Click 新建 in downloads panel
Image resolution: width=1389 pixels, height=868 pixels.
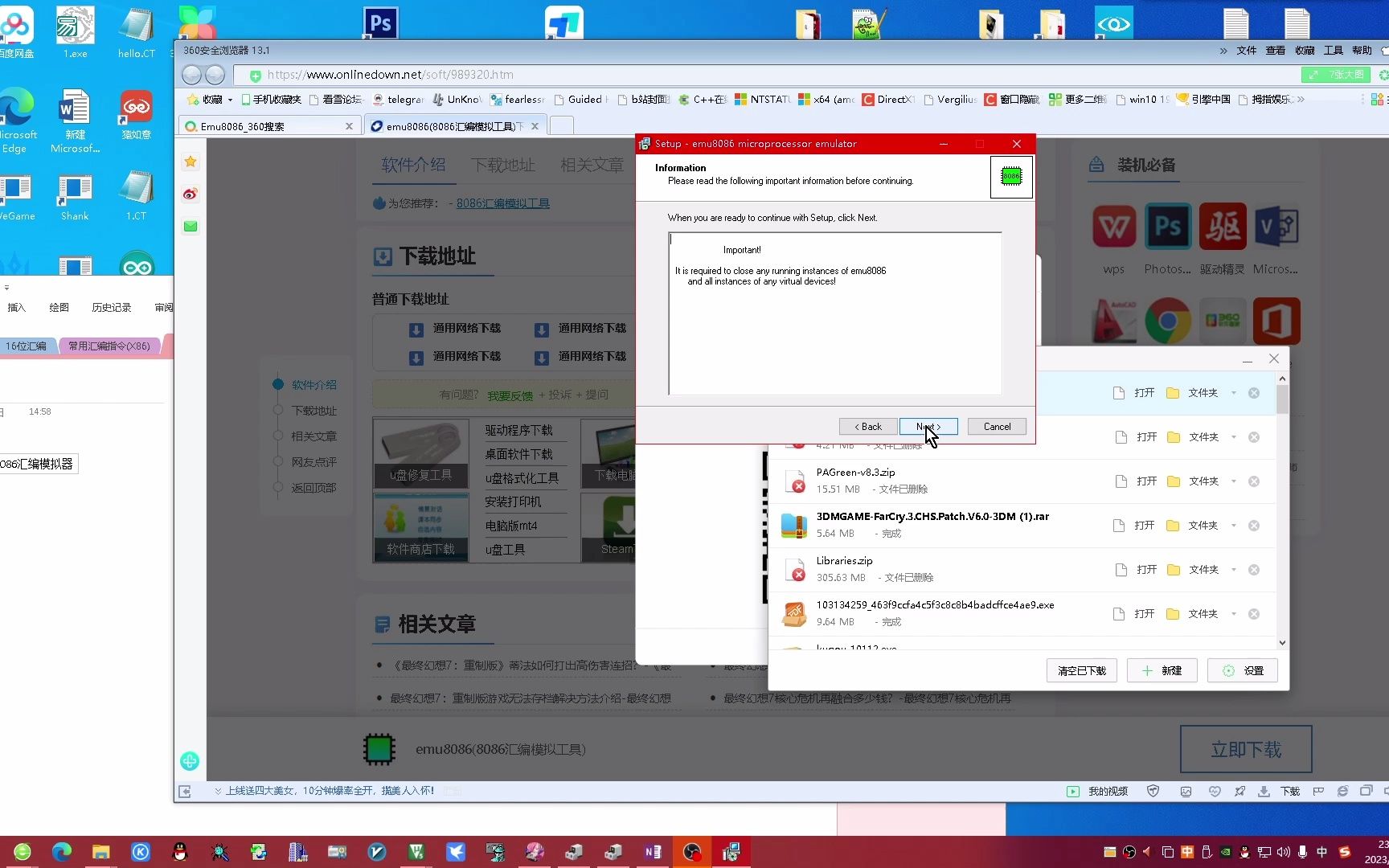(x=1162, y=670)
